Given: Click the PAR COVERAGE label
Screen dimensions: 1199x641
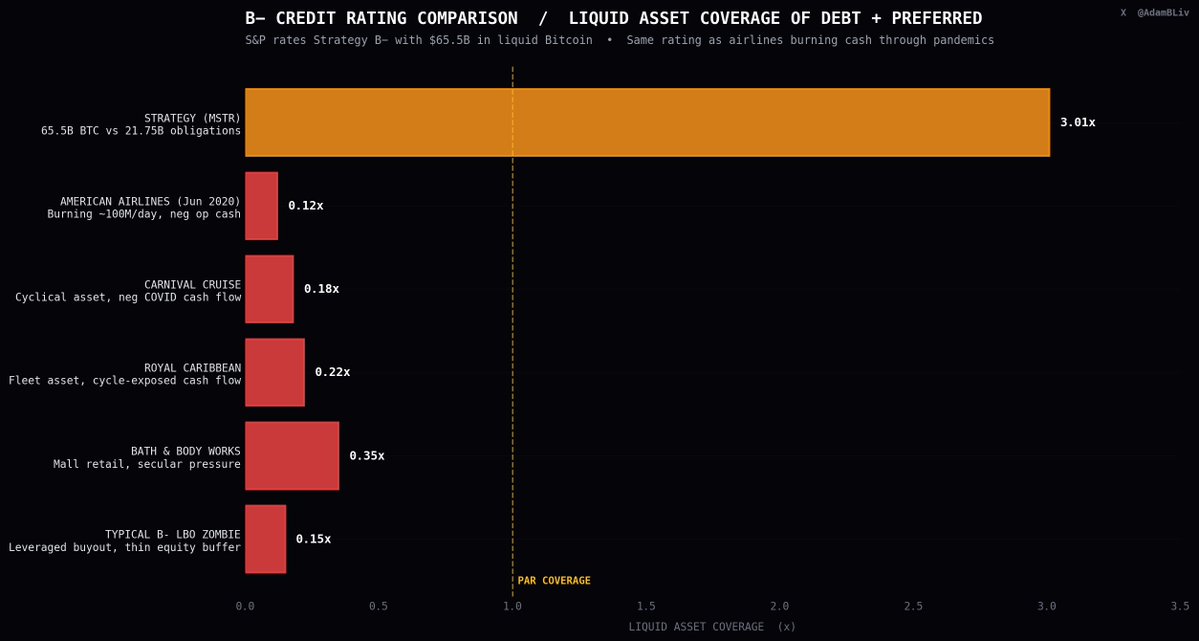Looking at the screenshot, I should 554,581.
